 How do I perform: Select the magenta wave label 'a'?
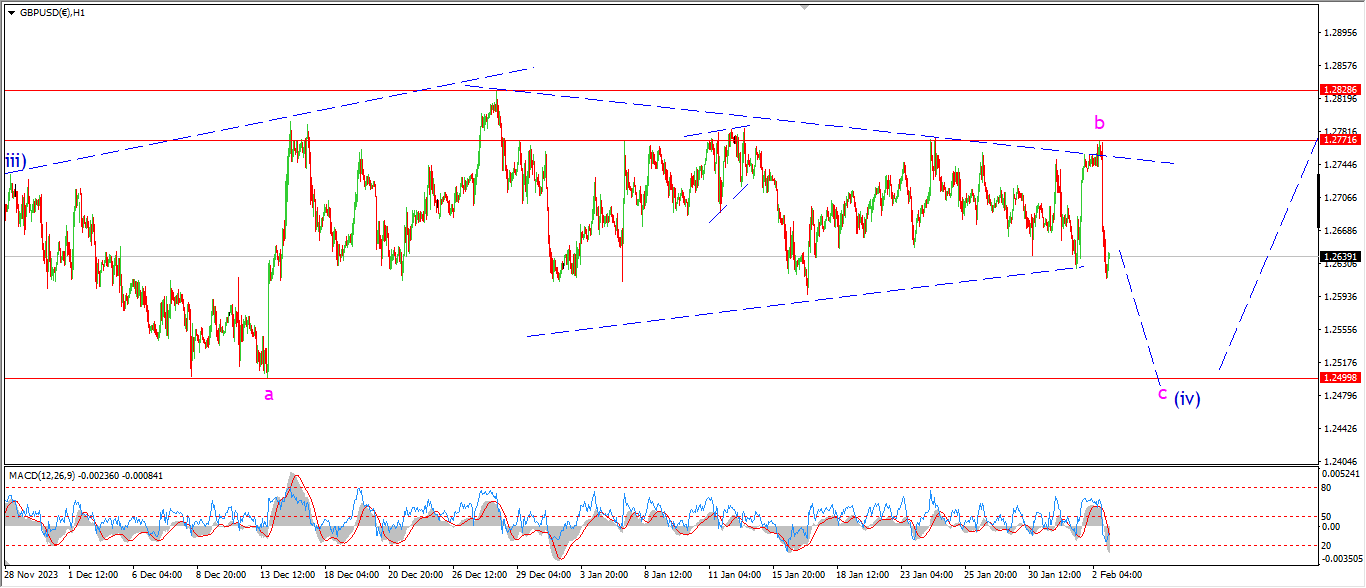click(268, 394)
